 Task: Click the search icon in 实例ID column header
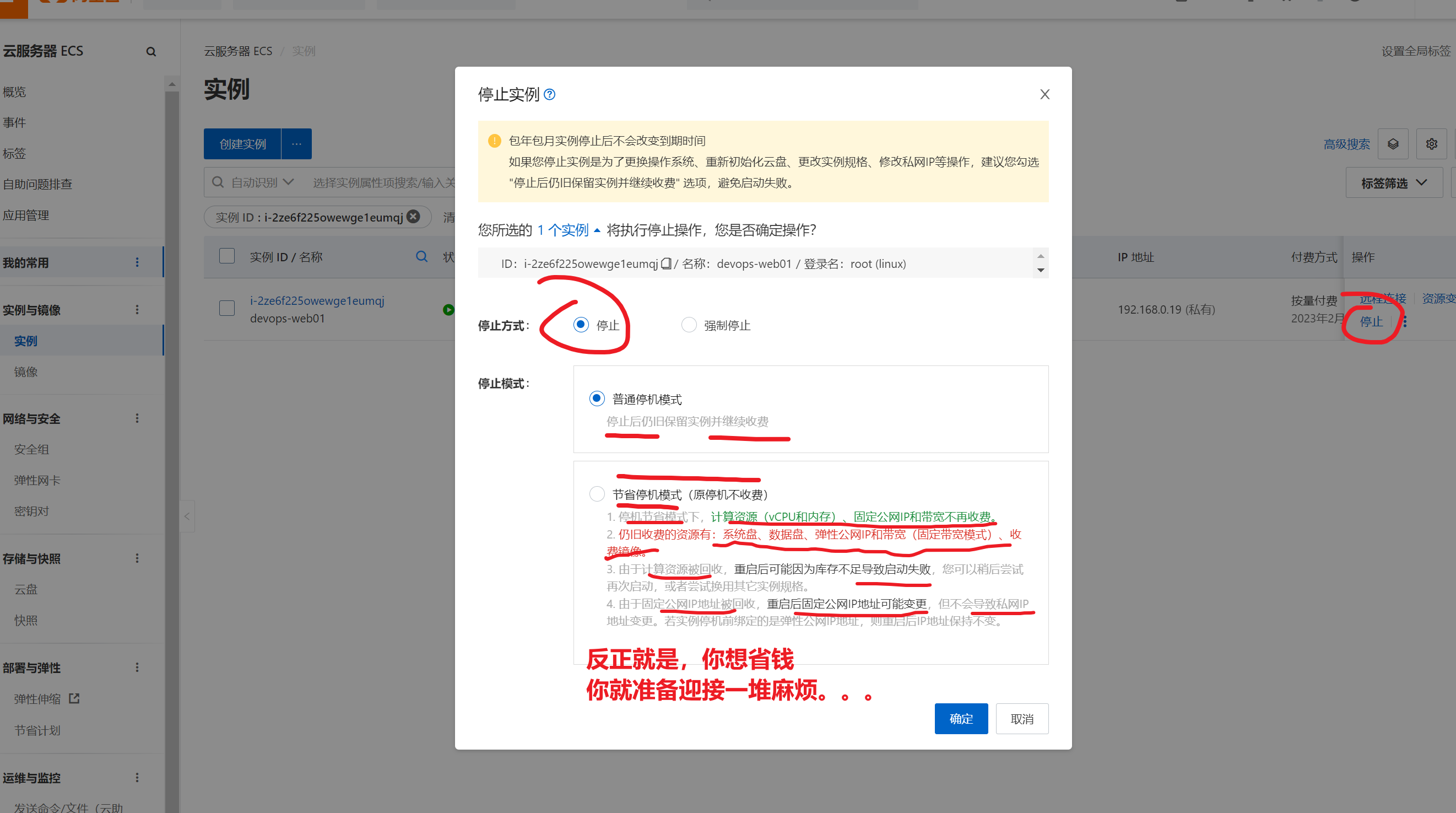pyautogui.click(x=421, y=257)
